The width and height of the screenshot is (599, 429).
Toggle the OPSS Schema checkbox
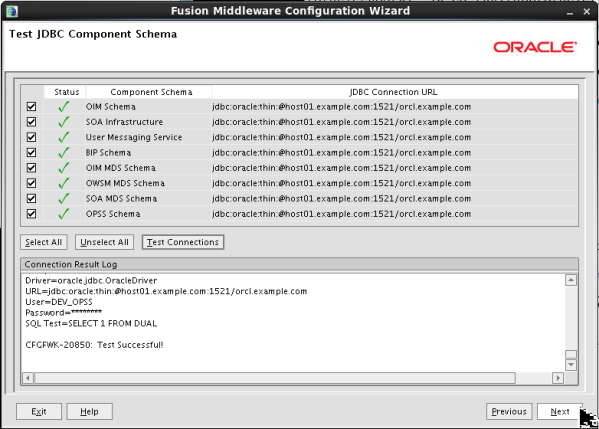pyautogui.click(x=31, y=214)
